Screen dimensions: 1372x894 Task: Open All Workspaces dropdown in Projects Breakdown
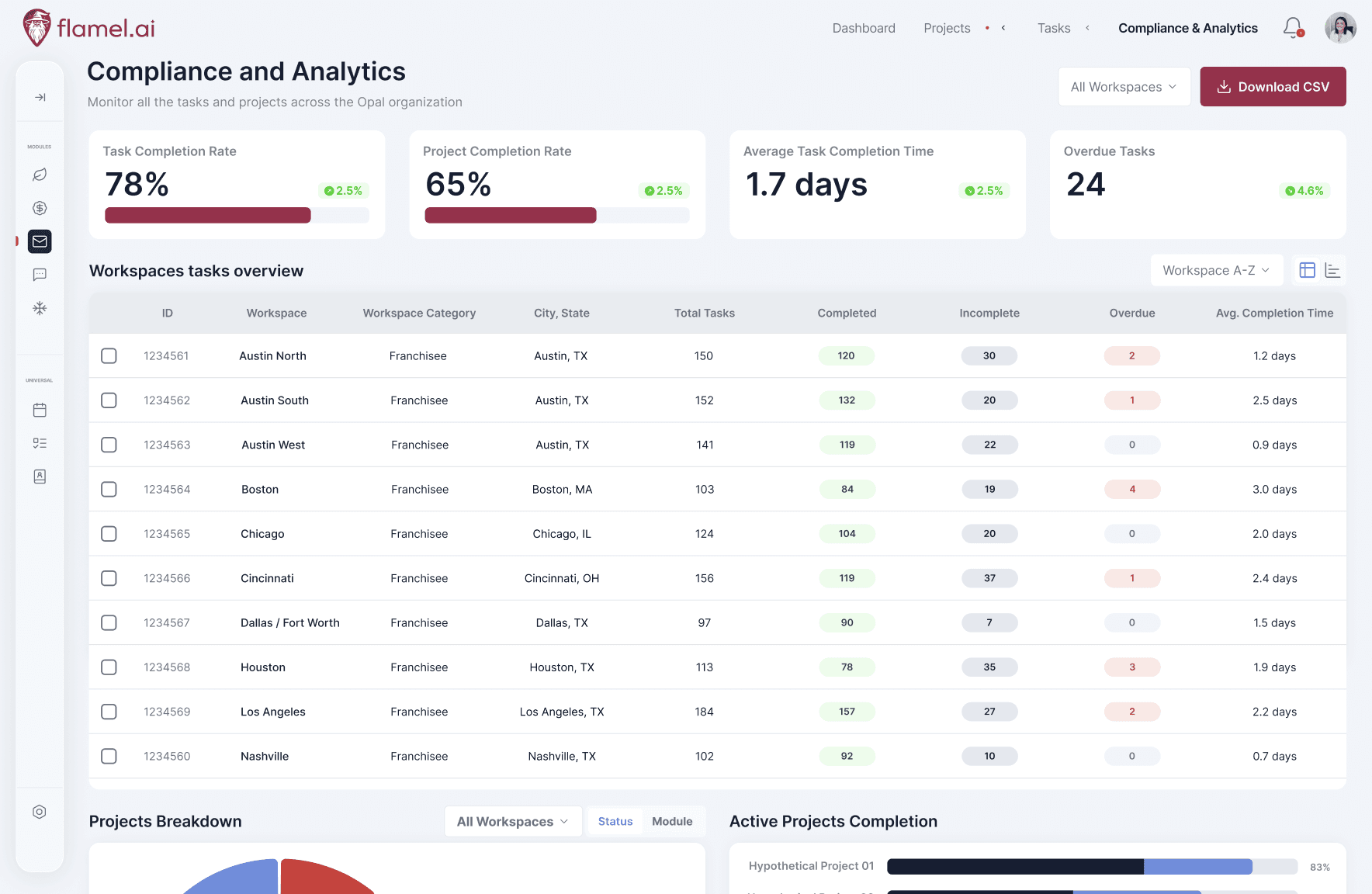click(x=513, y=822)
